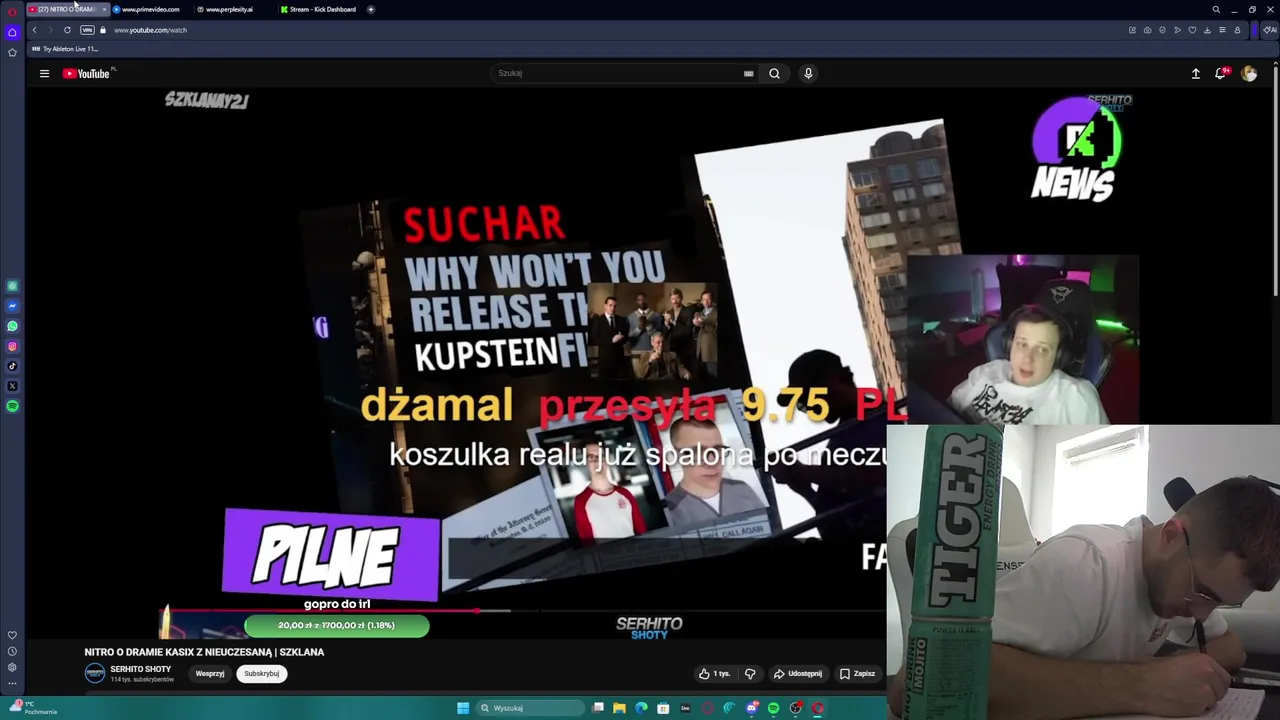Click the Zapisz save button

click(858, 673)
